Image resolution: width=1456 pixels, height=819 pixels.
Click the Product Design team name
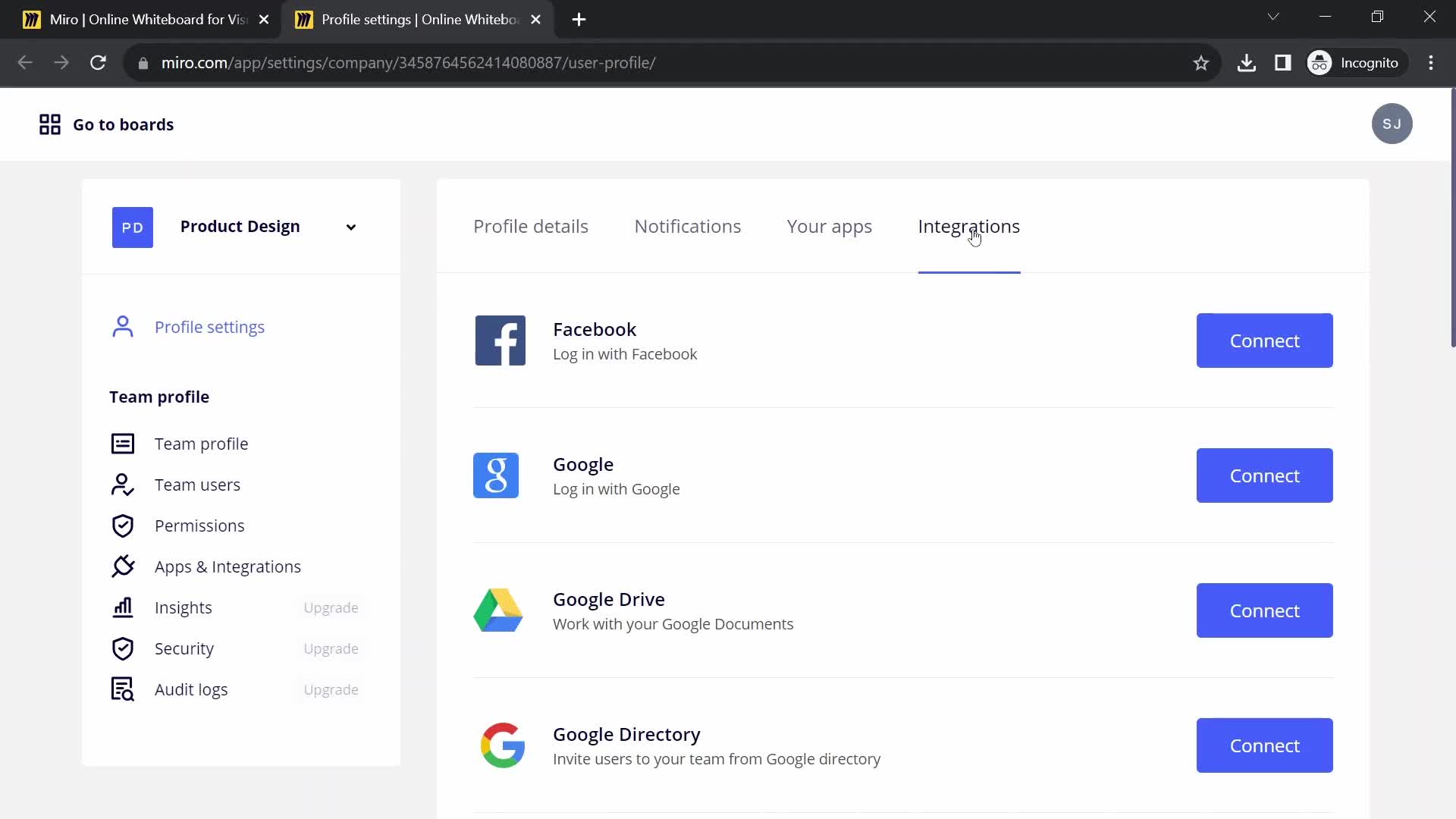[x=240, y=226]
